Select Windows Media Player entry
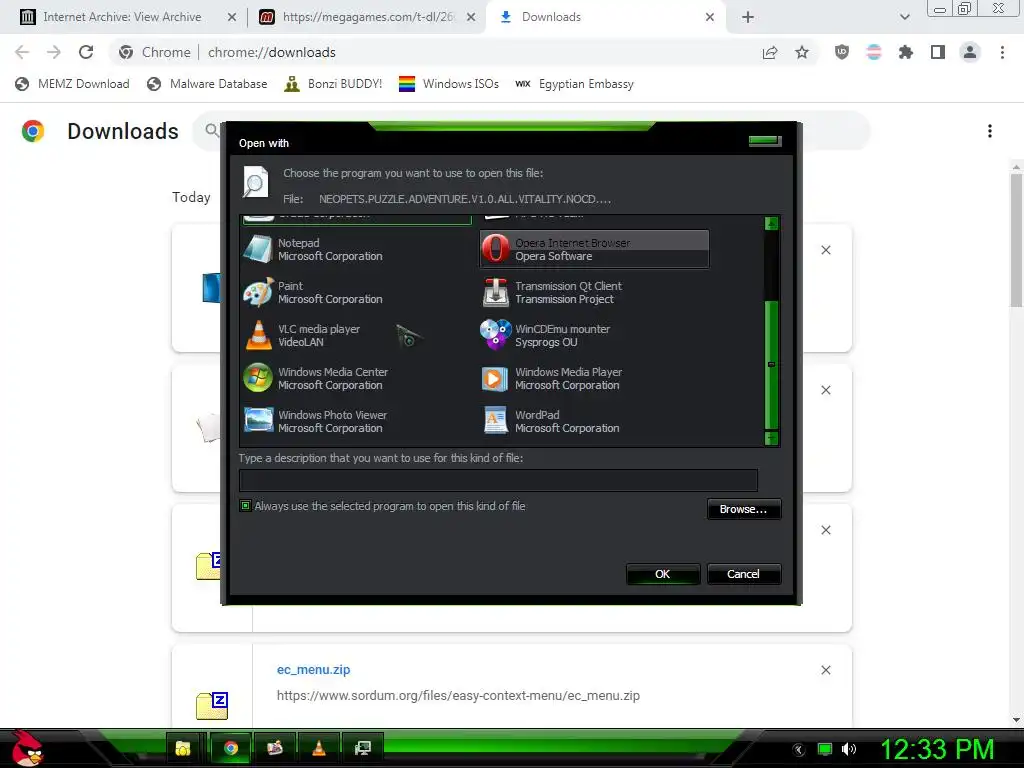The width and height of the screenshot is (1024, 768). coord(594,378)
